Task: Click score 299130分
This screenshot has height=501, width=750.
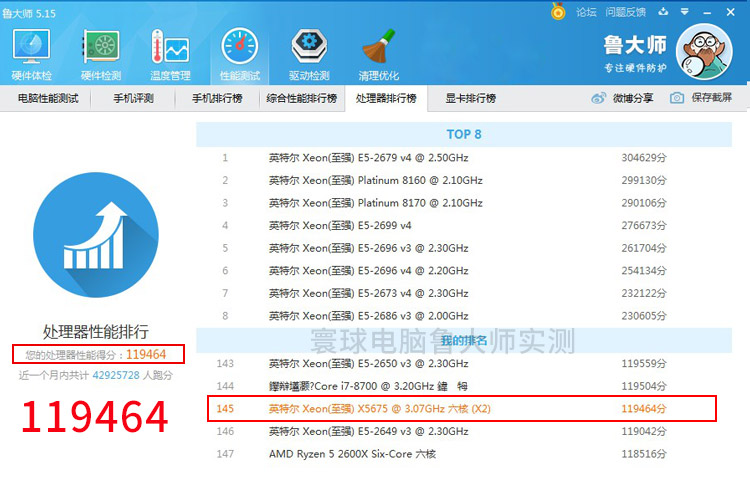Action: pos(644,180)
